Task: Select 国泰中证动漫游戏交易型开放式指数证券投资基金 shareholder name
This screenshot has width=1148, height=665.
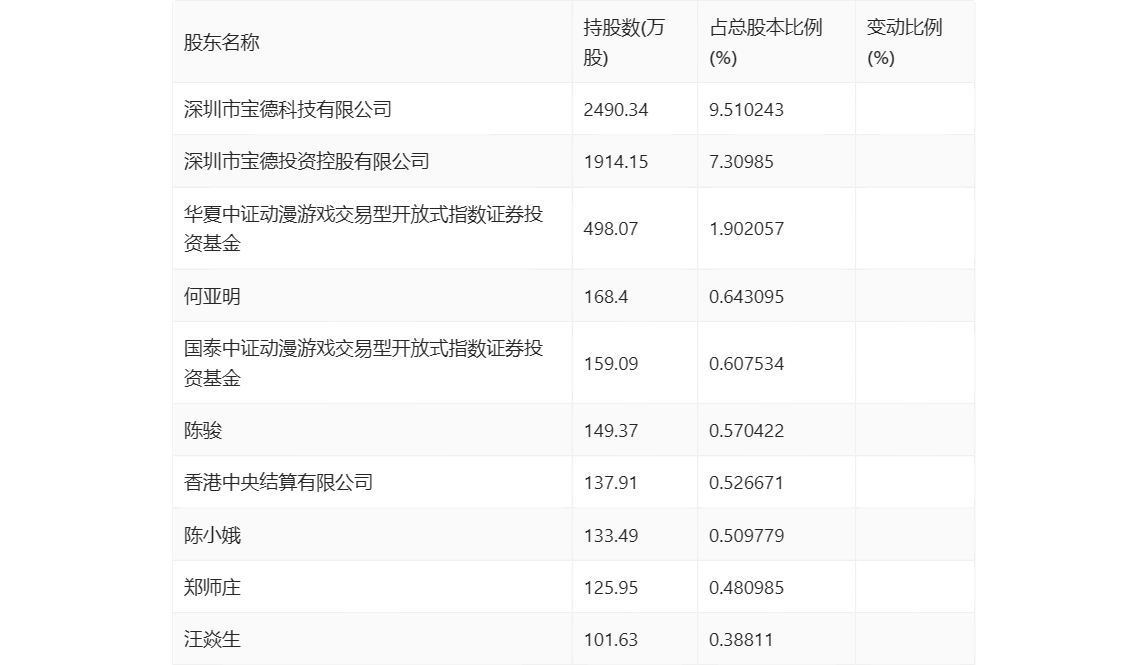Action: 363,363
